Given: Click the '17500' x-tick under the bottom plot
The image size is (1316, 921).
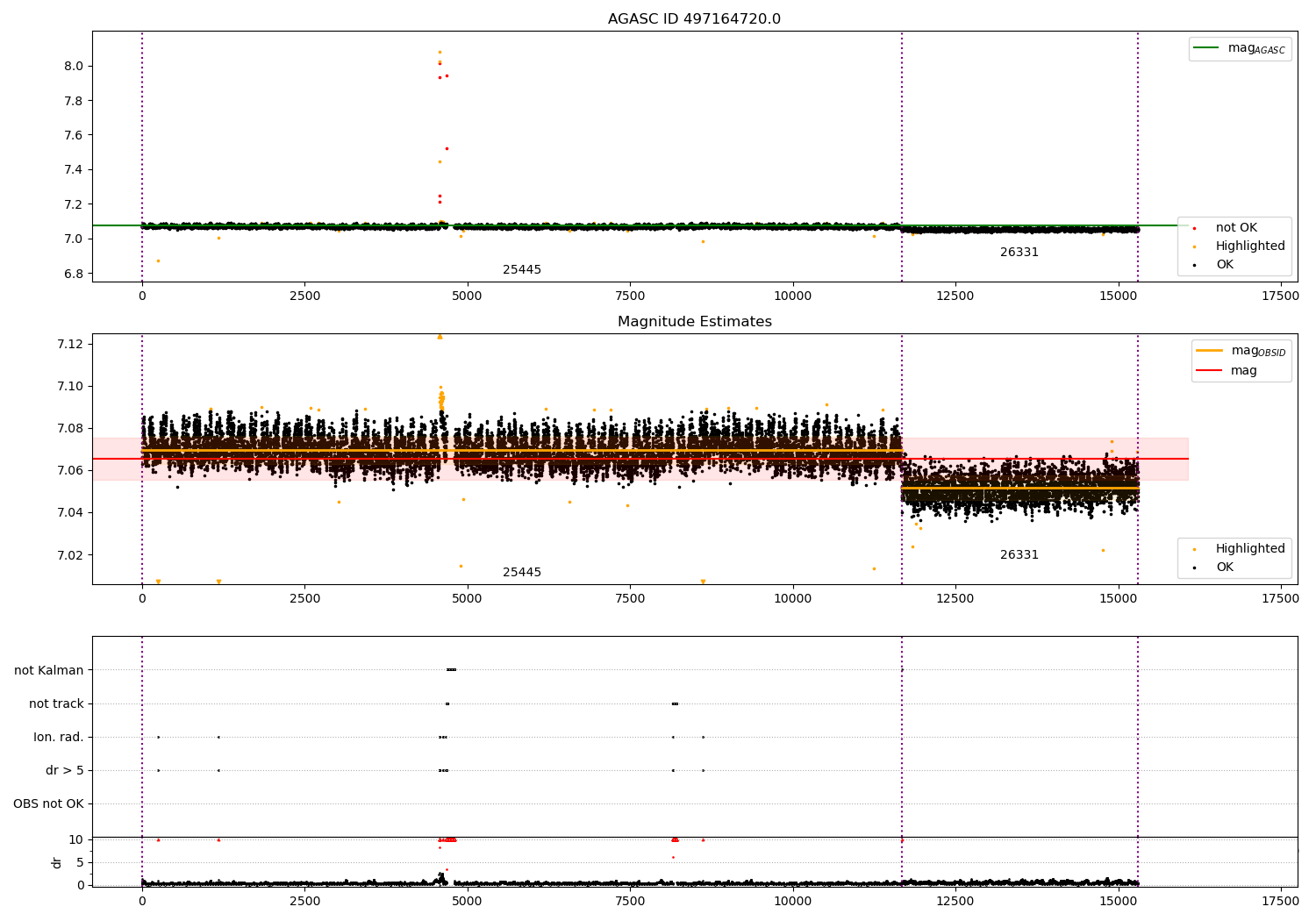Looking at the screenshot, I should point(1280,901).
